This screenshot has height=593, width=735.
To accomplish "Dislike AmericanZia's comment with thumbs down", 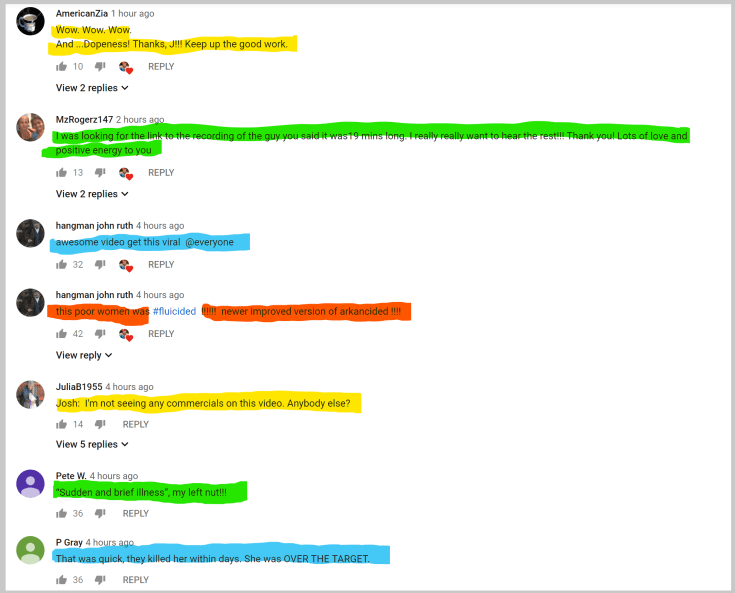I will point(100,67).
